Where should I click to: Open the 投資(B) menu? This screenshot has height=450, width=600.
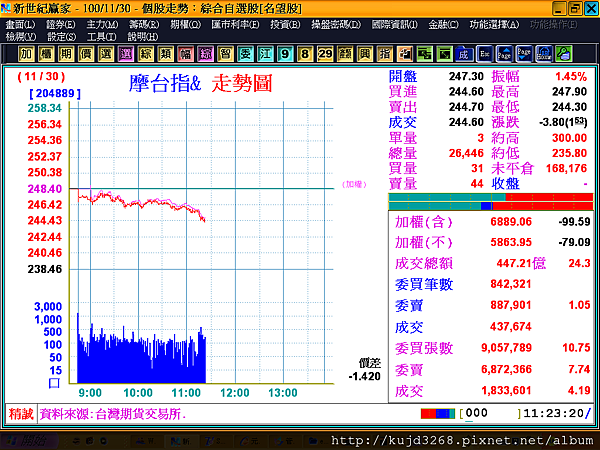pos(285,25)
